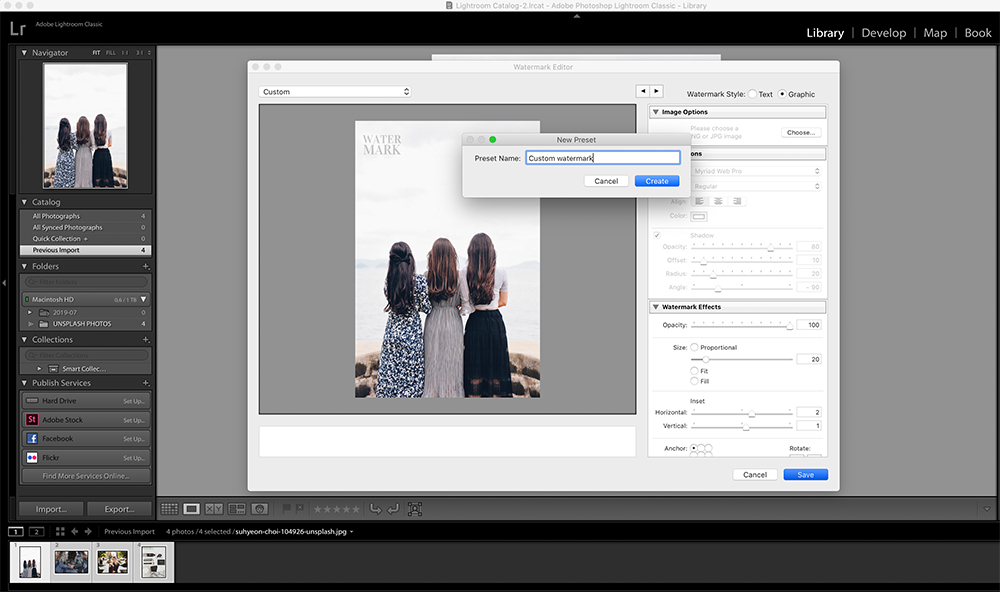Create the new watermark preset

(657, 181)
